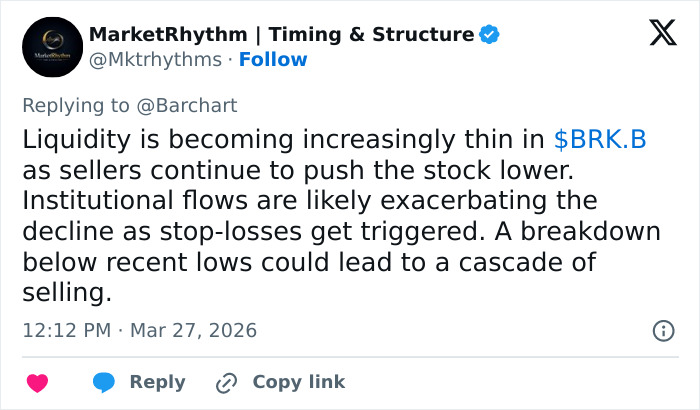
Task: Click the @Mktrhythms handle
Action: click(154, 60)
